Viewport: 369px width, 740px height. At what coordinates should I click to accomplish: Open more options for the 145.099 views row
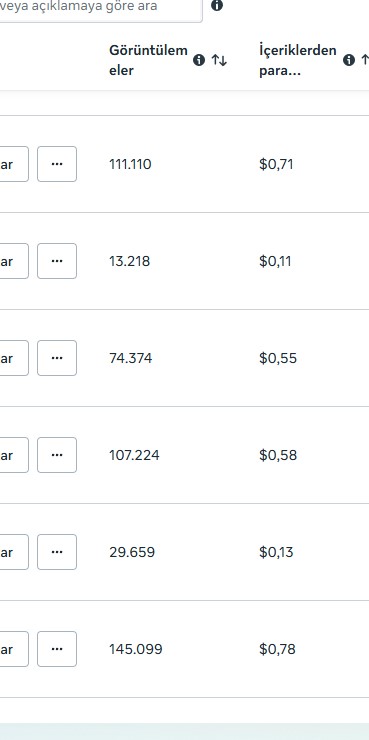coord(57,649)
